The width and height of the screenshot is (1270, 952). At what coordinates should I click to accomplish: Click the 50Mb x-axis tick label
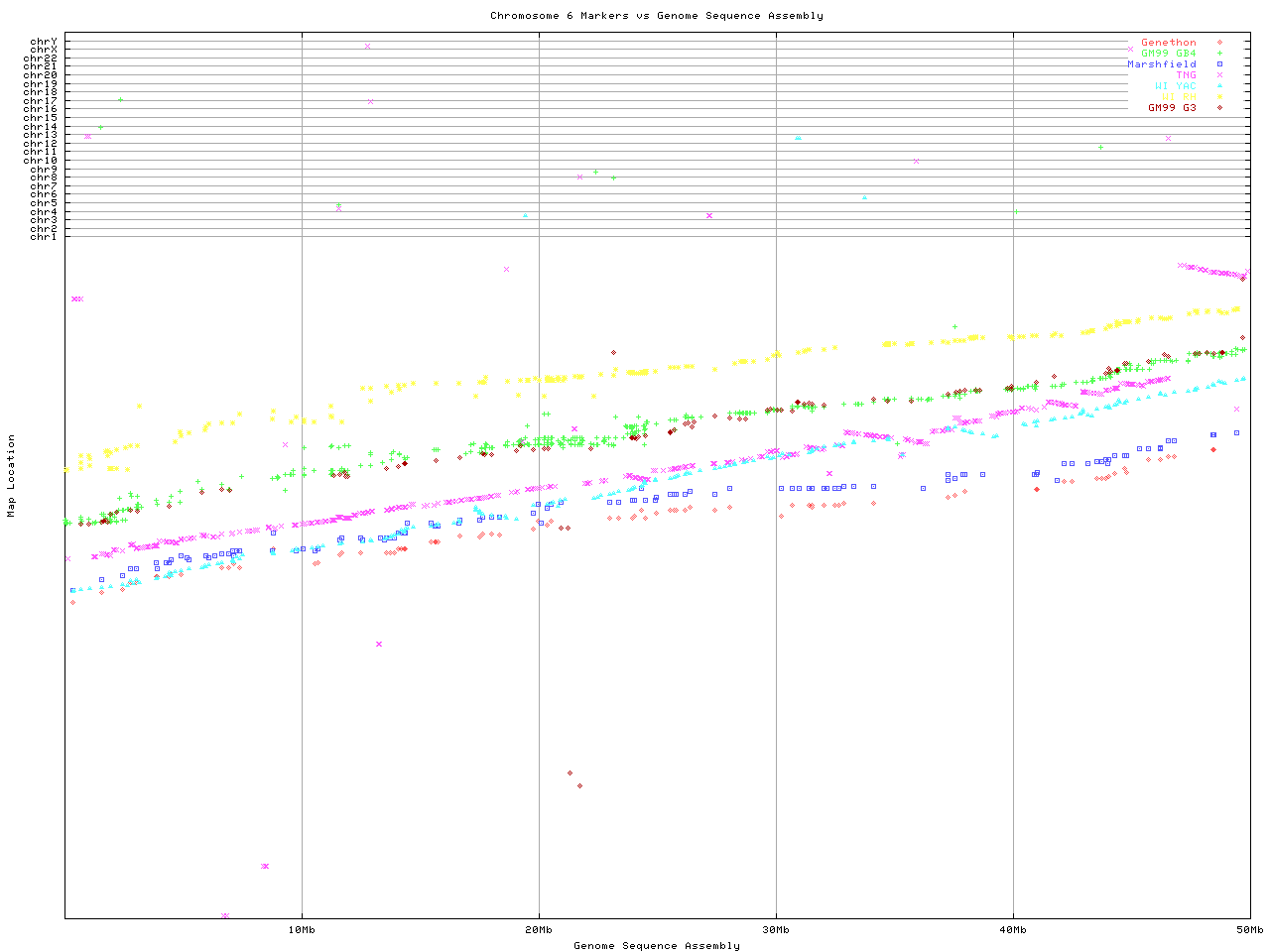[1249, 929]
